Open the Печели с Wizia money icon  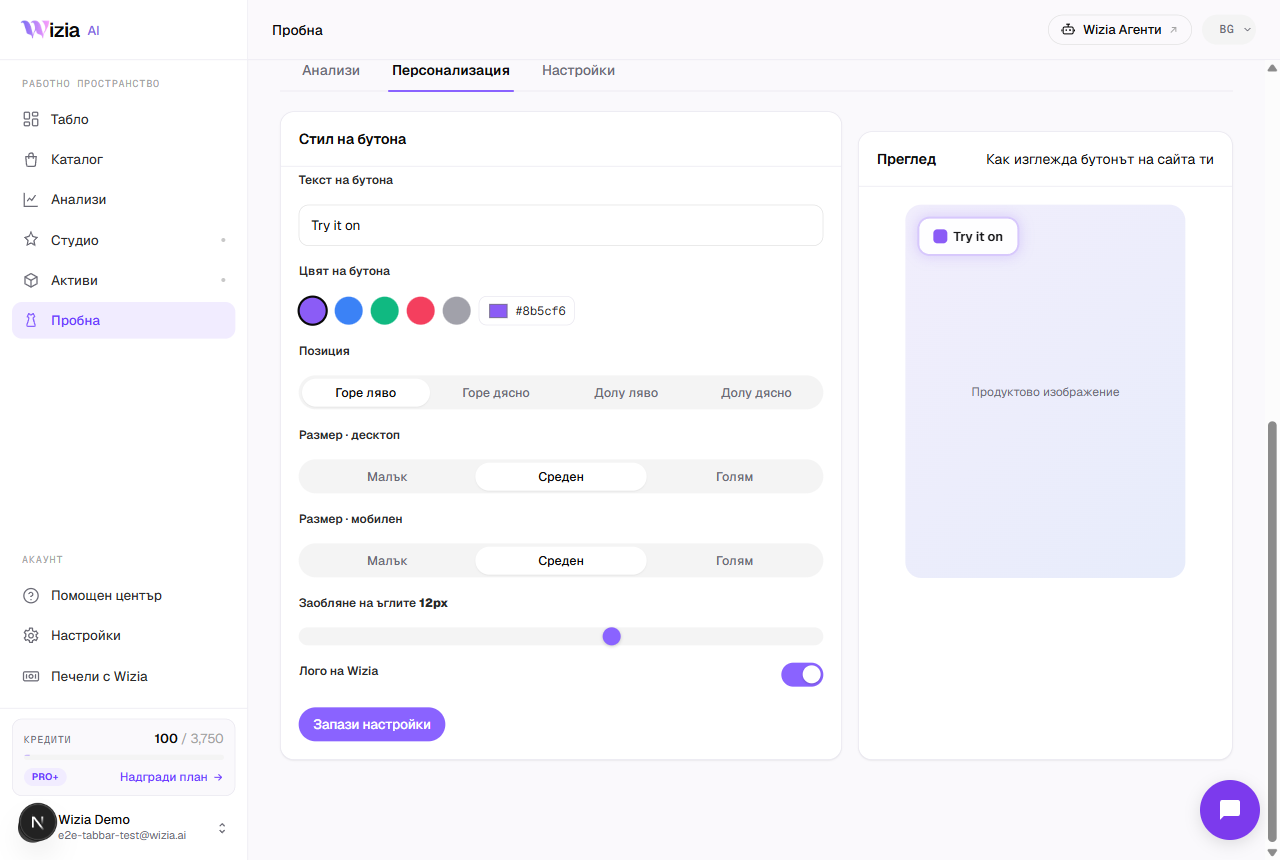pyautogui.click(x=31, y=676)
